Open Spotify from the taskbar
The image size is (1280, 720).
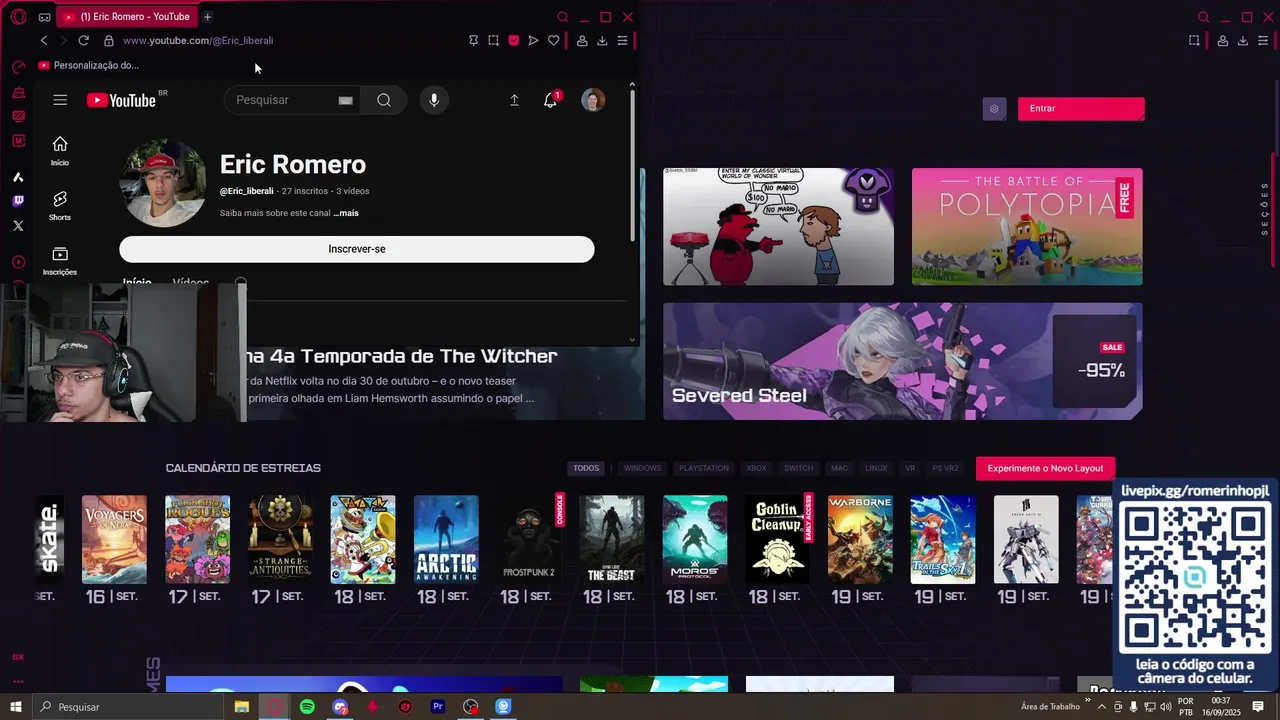tap(307, 707)
